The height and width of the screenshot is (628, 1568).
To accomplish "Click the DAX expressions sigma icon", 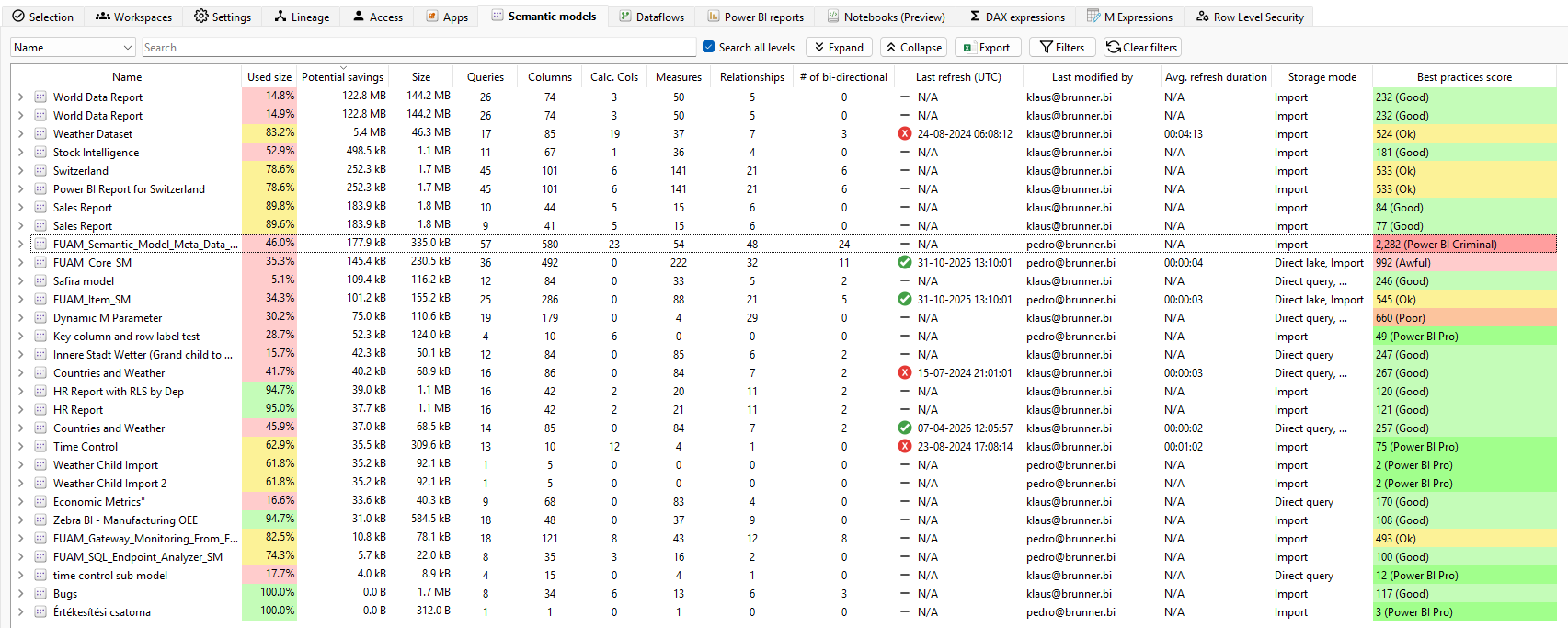I will 975,17.
